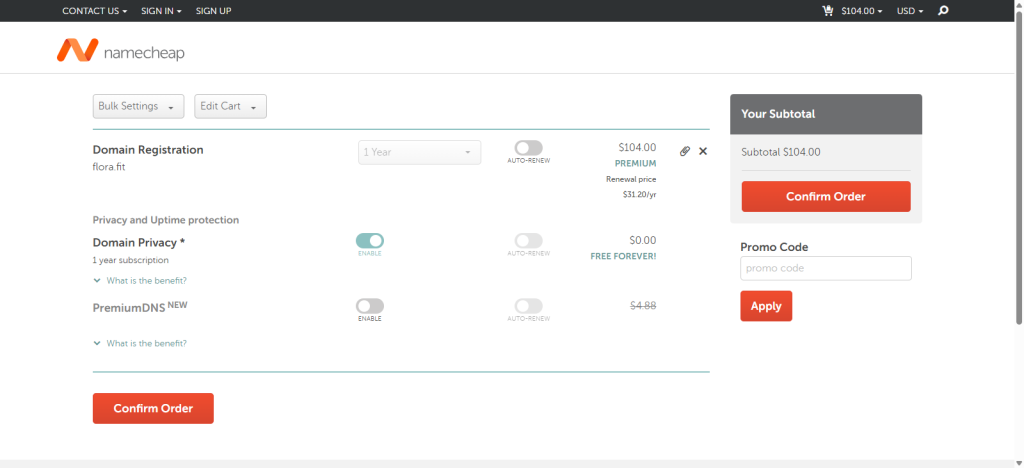Open the Bulk Settings dropdown

click(x=138, y=106)
